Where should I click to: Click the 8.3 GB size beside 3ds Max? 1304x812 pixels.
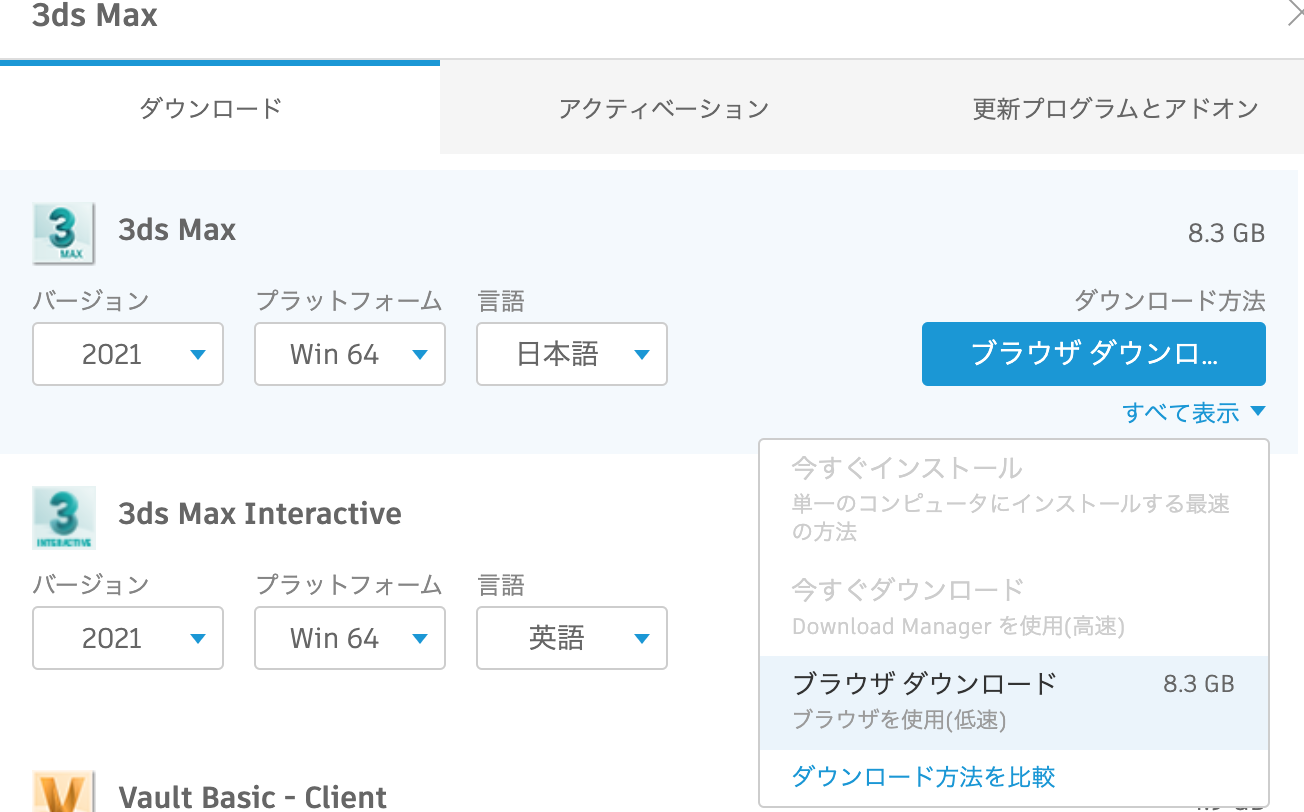point(1226,234)
